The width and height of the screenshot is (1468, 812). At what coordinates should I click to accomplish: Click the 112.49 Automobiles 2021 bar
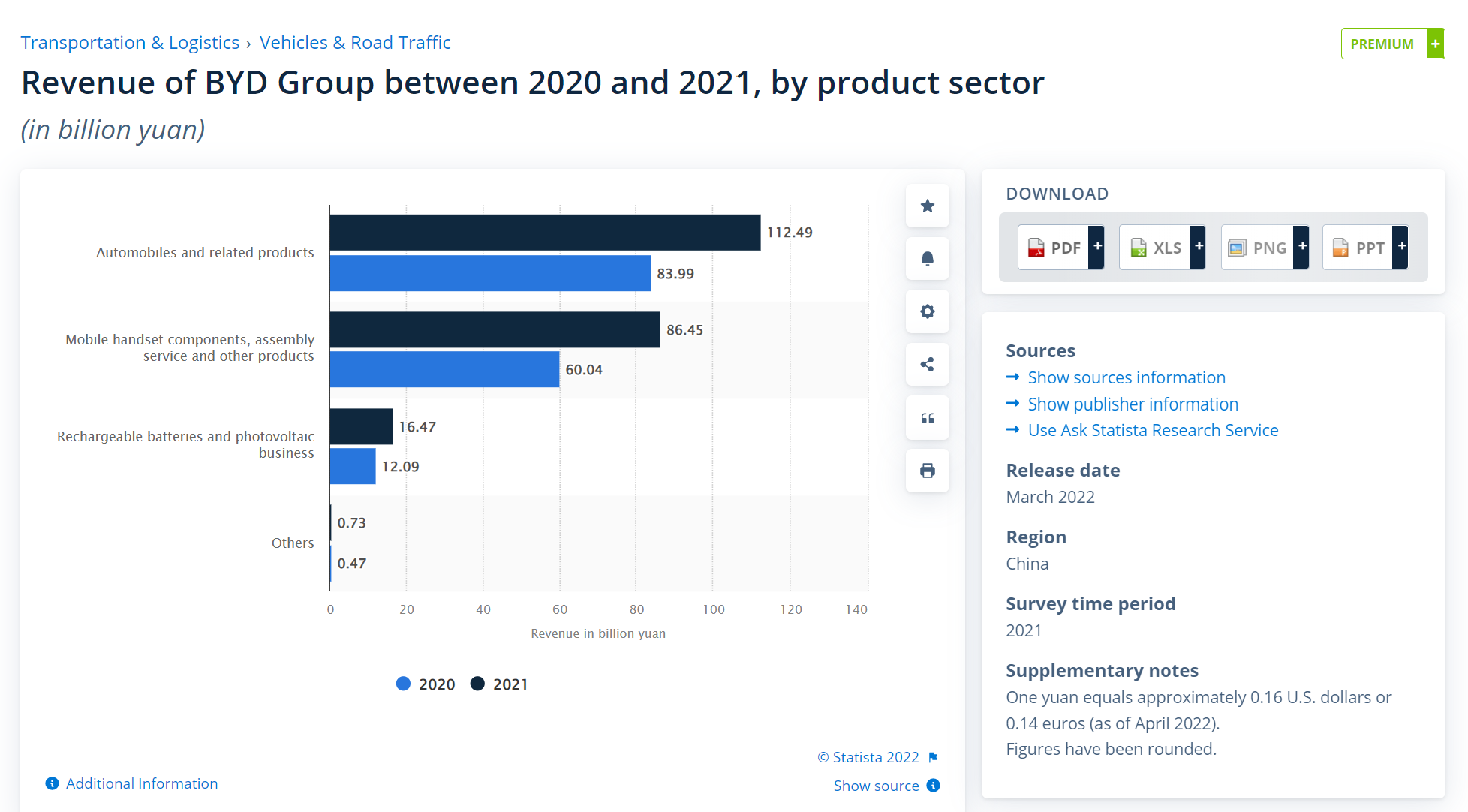click(544, 233)
